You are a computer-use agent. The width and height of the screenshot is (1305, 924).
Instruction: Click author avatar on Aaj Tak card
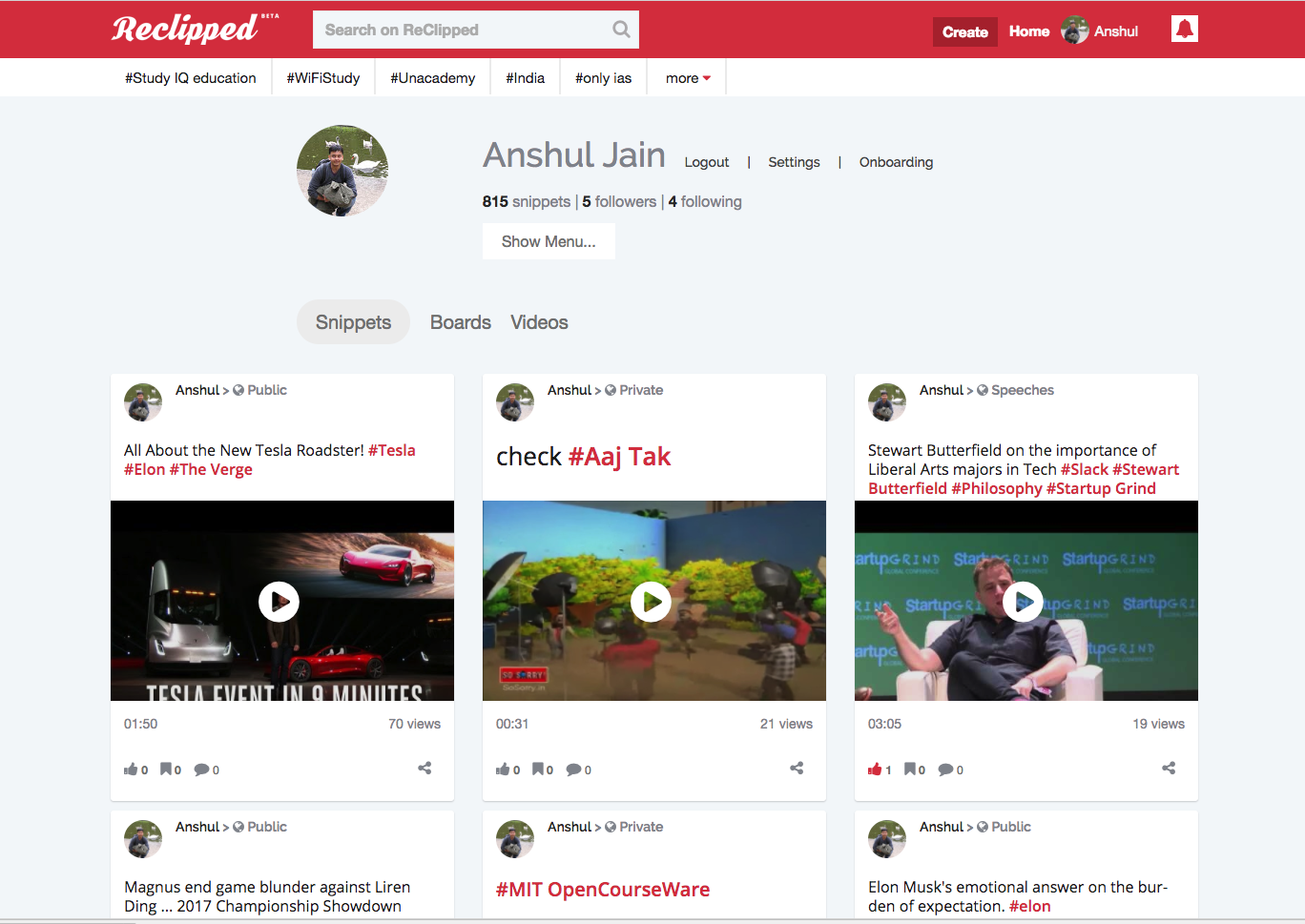pos(515,402)
